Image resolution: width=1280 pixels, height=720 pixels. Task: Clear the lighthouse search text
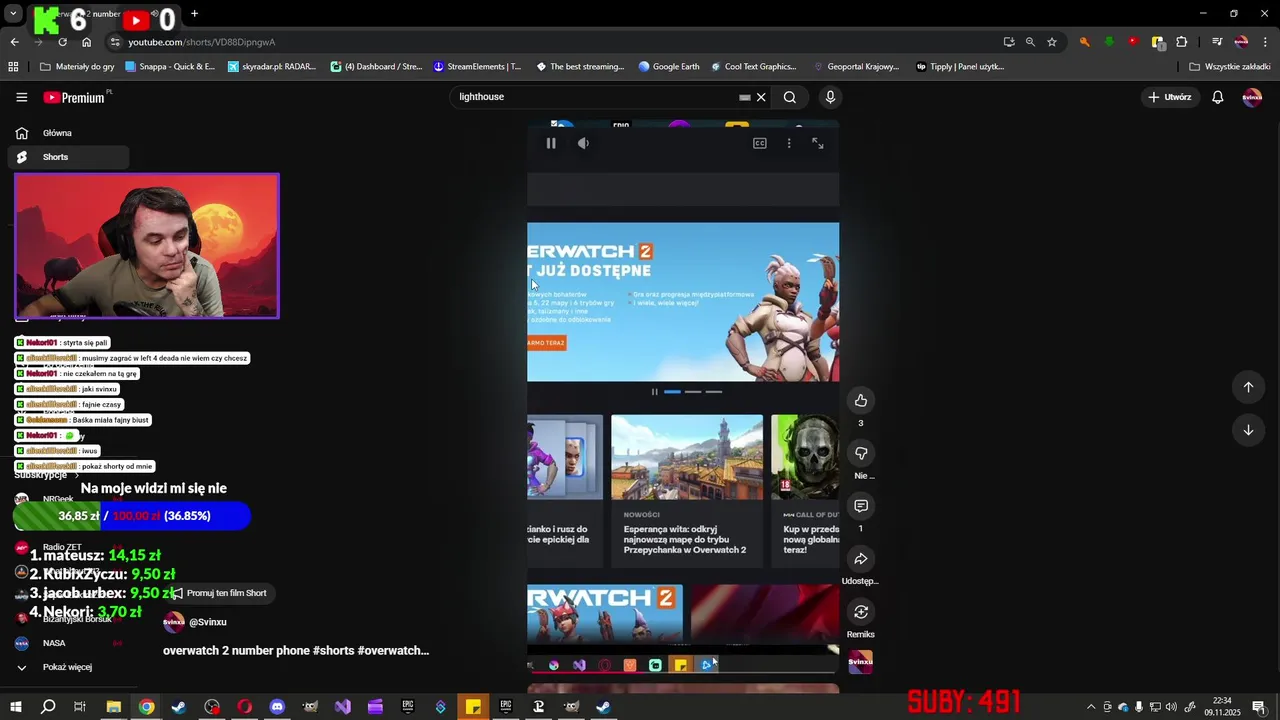click(x=761, y=97)
